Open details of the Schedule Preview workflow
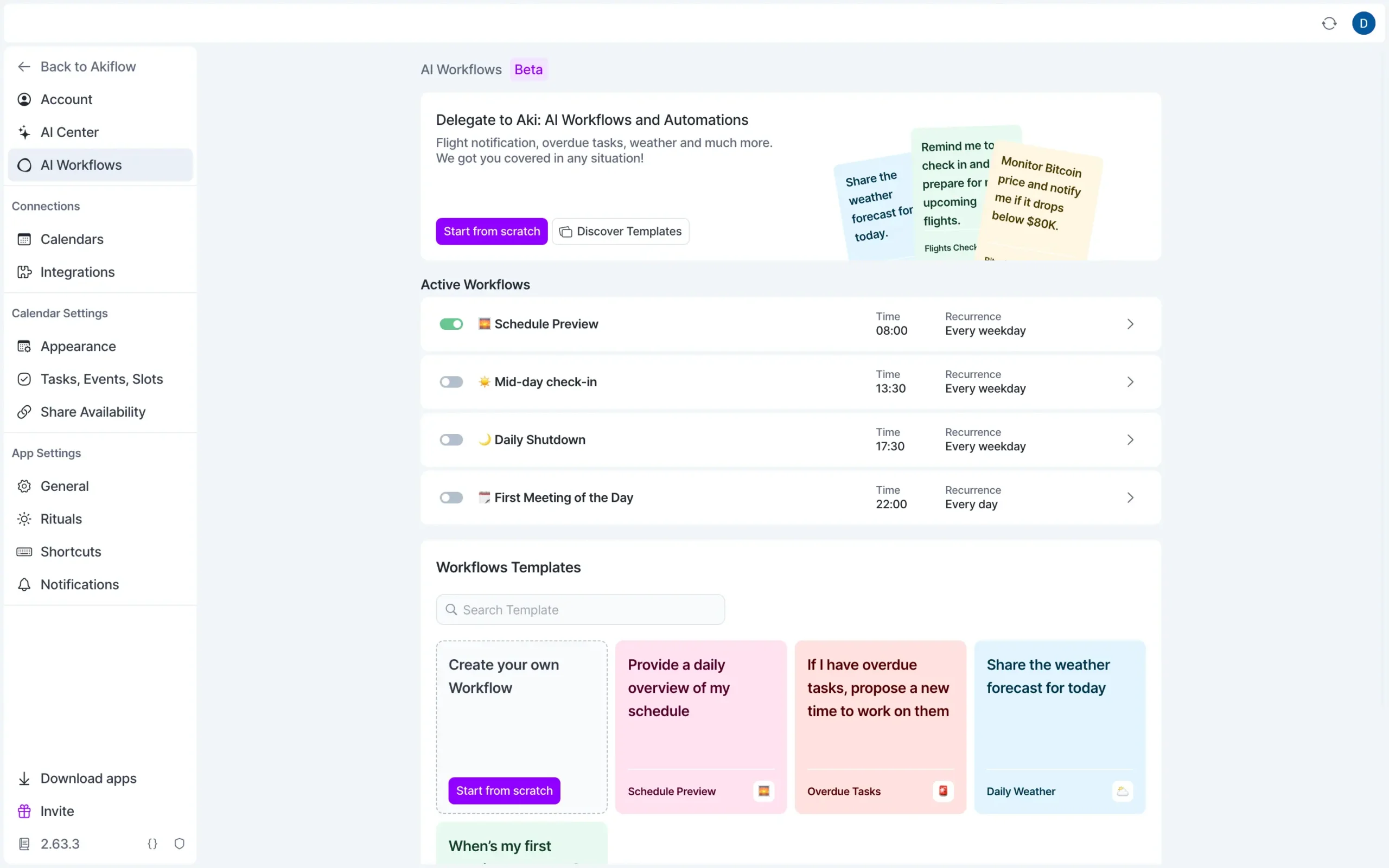Viewport: 1389px width, 868px height. 1130,324
